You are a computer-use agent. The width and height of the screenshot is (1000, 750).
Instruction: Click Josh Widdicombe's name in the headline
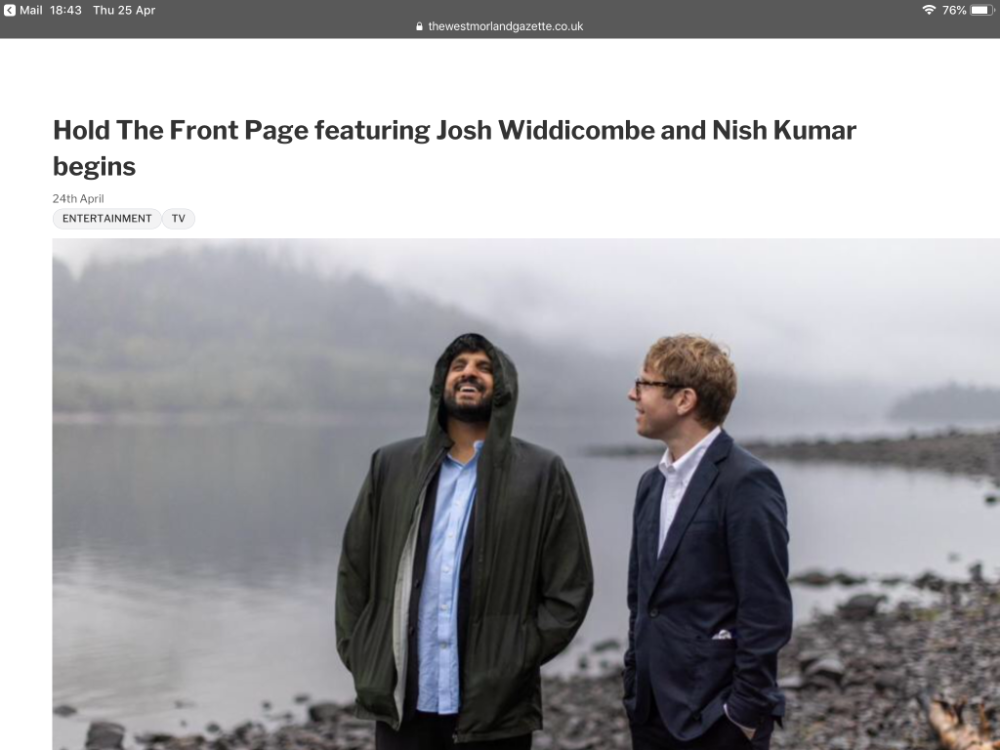click(545, 130)
